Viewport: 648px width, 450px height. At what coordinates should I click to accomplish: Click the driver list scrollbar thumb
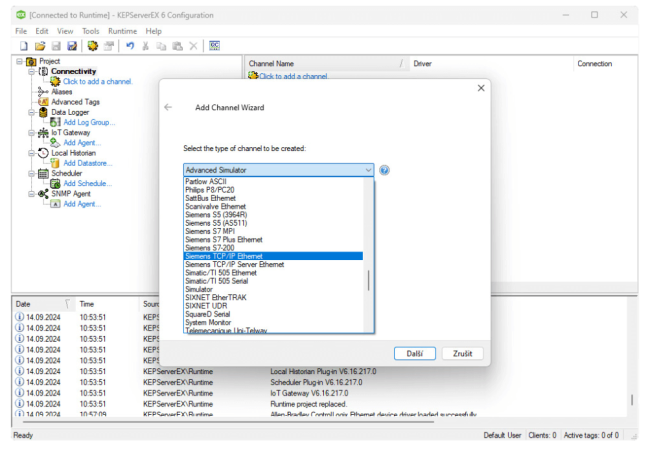click(x=368, y=281)
